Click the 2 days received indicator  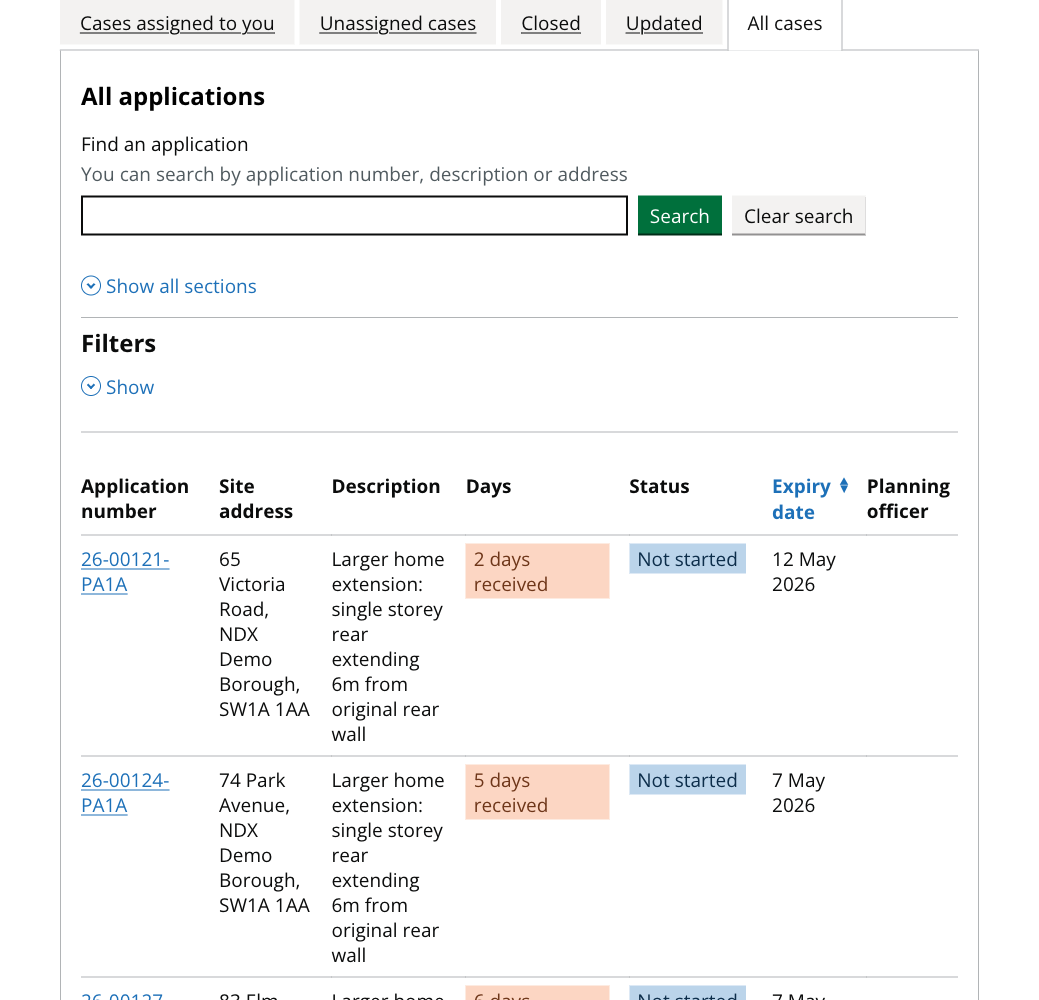click(x=536, y=571)
